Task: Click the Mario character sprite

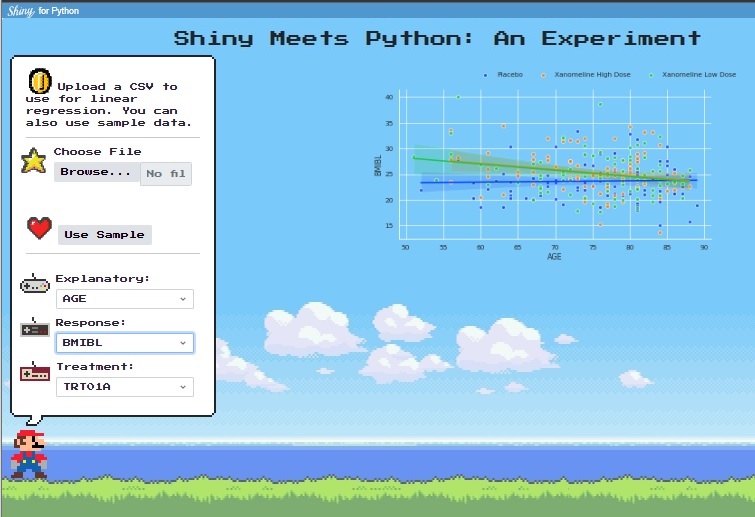Action: tap(29, 454)
